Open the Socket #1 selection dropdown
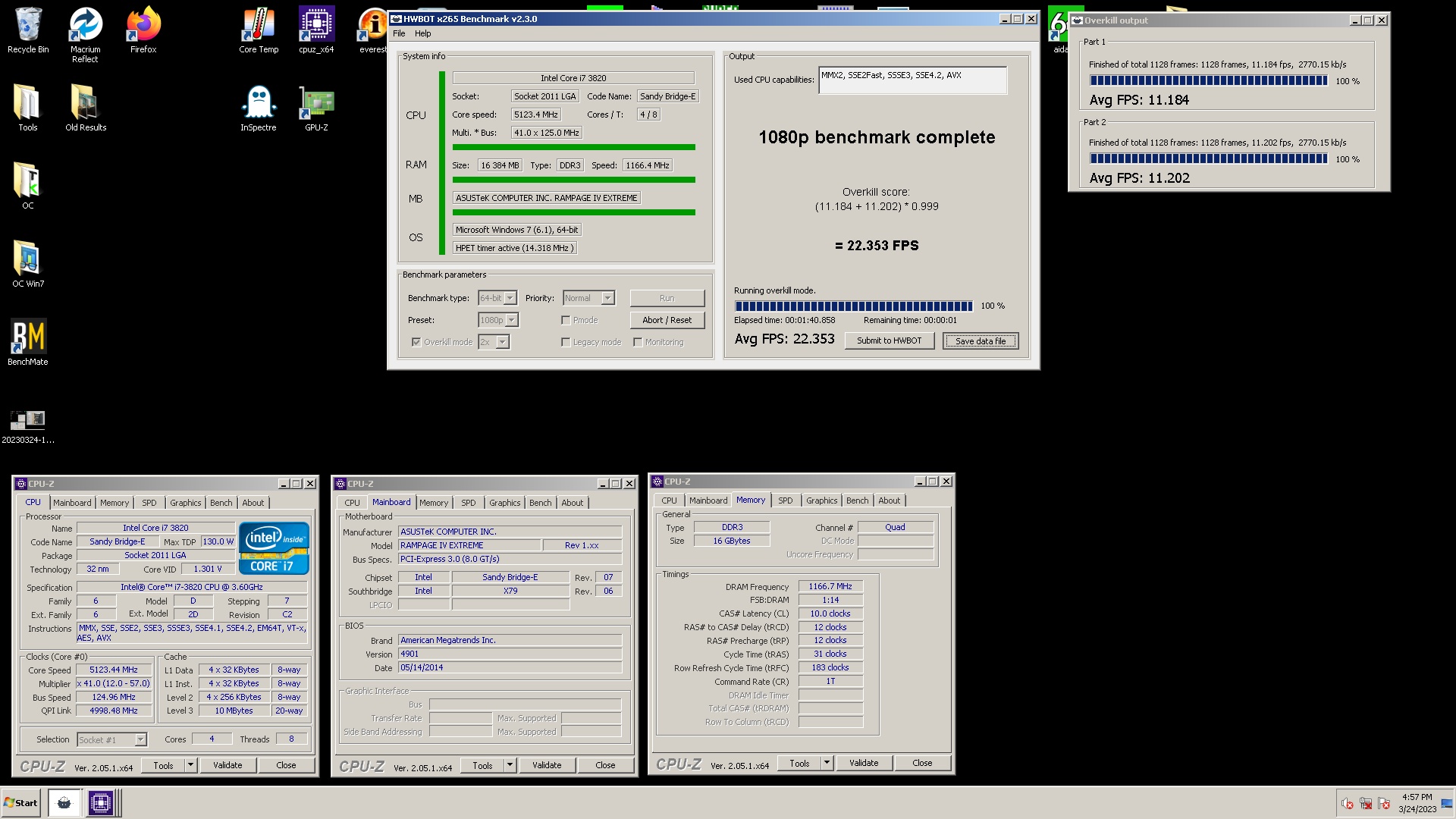This screenshot has width=1456, height=819. pos(111,739)
